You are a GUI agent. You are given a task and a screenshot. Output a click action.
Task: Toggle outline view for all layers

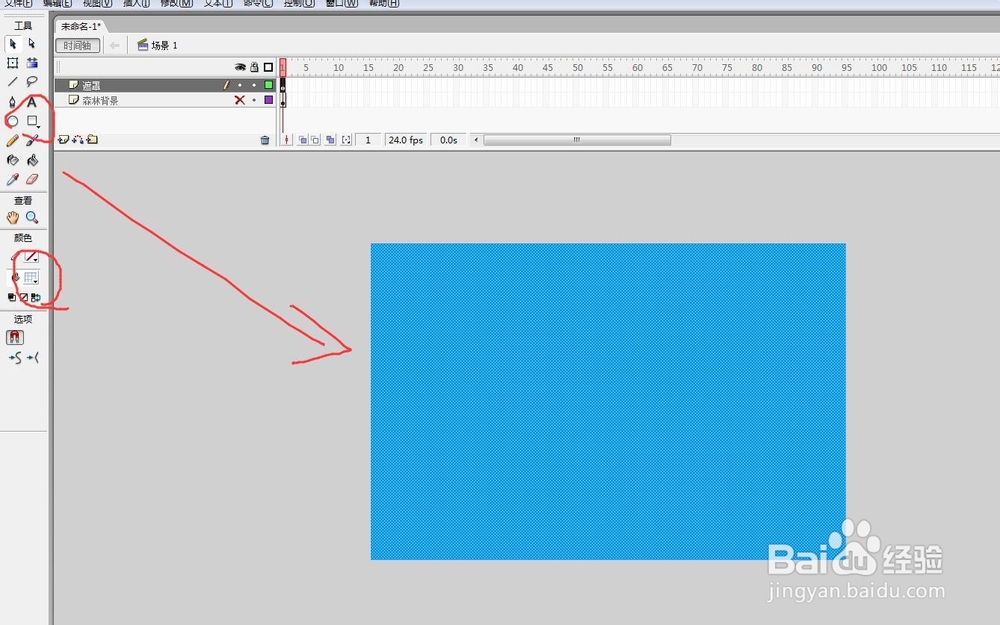click(x=268, y=67)
